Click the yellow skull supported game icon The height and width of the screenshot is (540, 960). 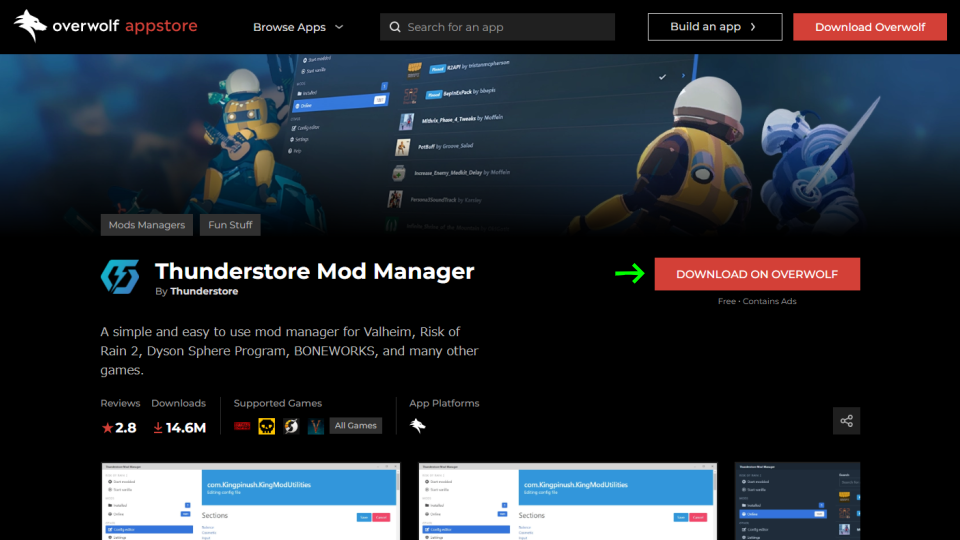(x=266, y=426)
